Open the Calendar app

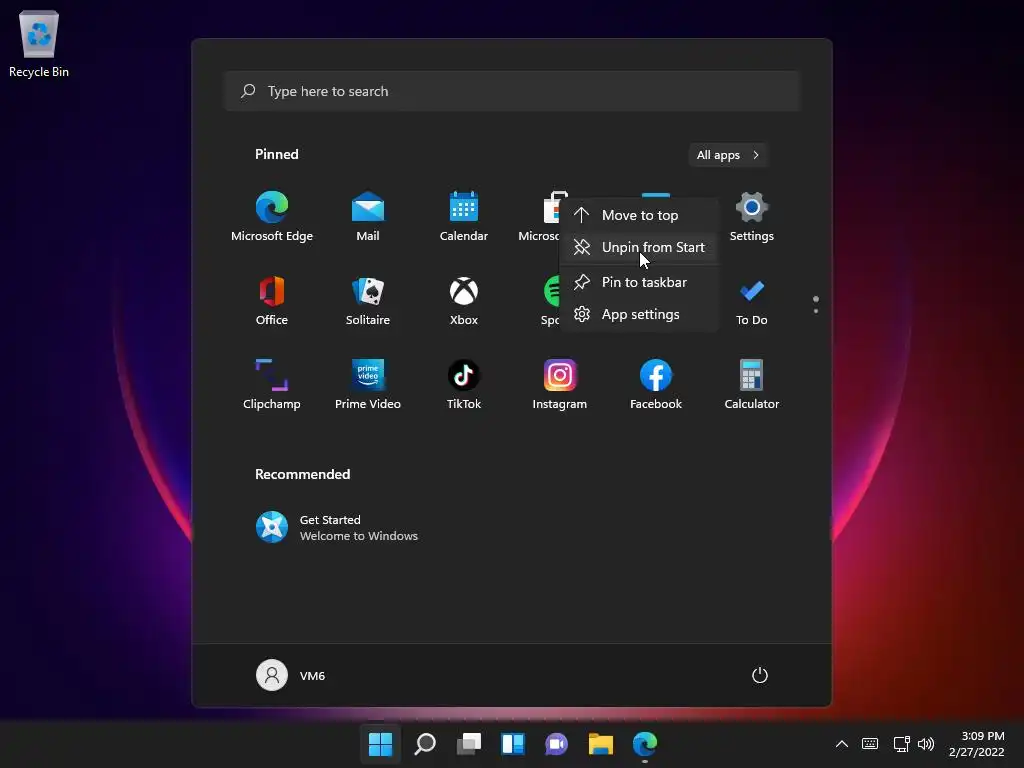[464, 217]
